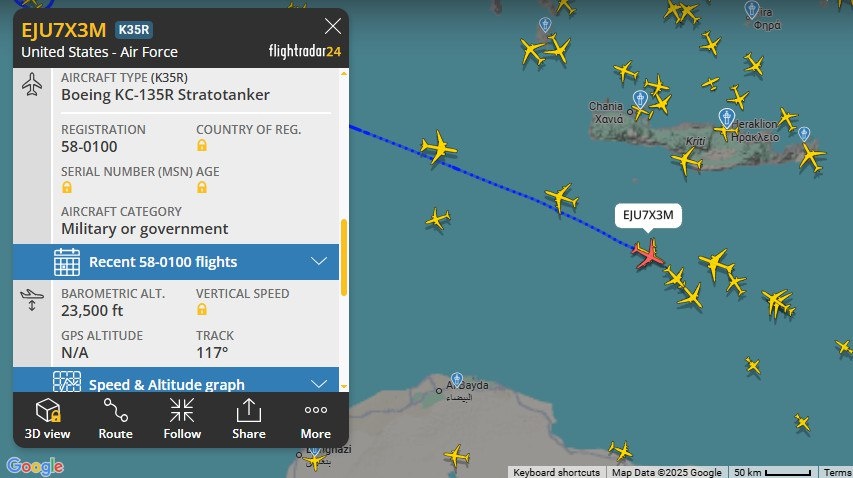Follow the selected aircraft
Image resolution: width=853 pixels, height=478 pixels.
click(x=182, y=419)
